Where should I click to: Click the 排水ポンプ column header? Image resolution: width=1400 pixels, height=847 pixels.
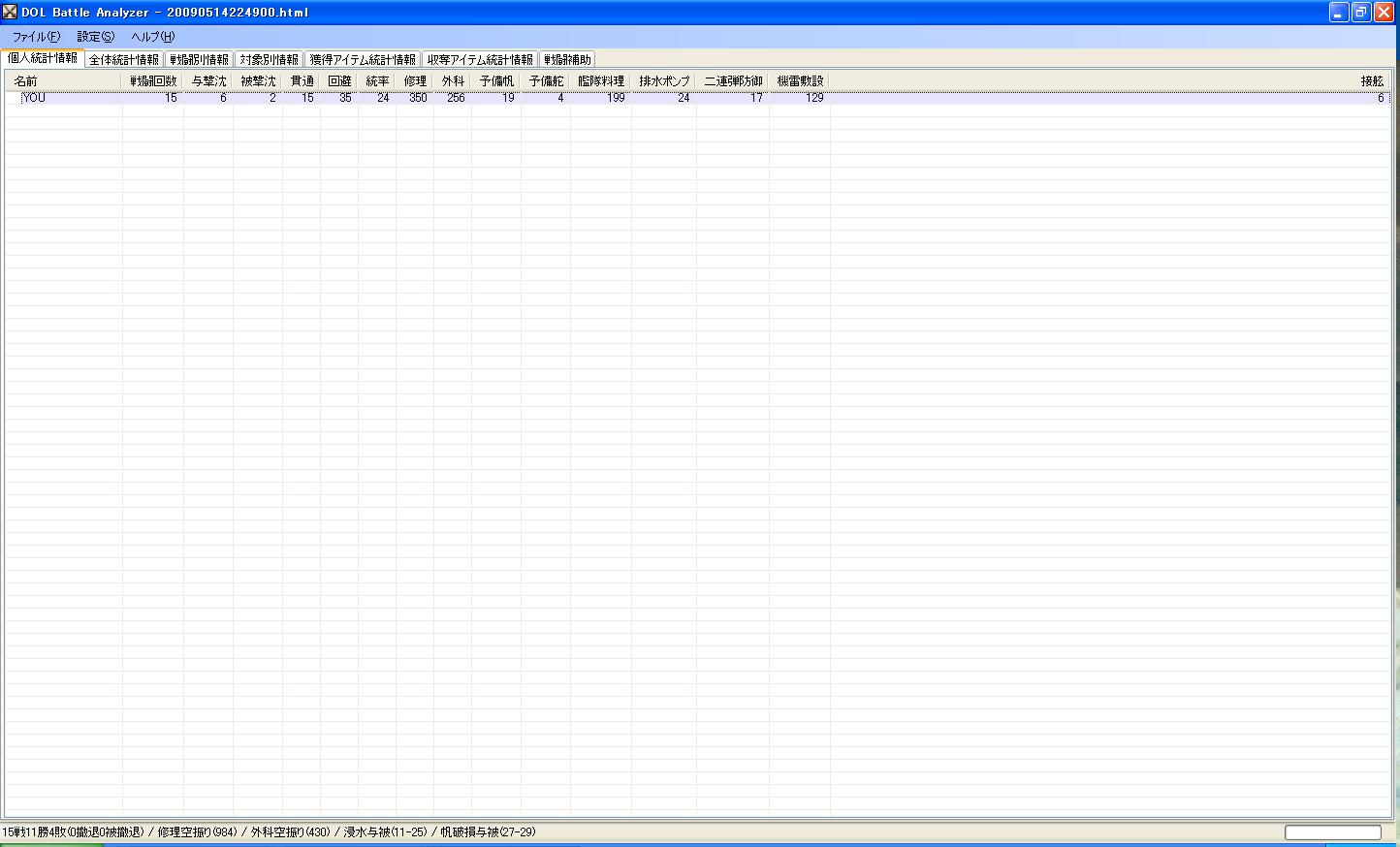point(664,81)
